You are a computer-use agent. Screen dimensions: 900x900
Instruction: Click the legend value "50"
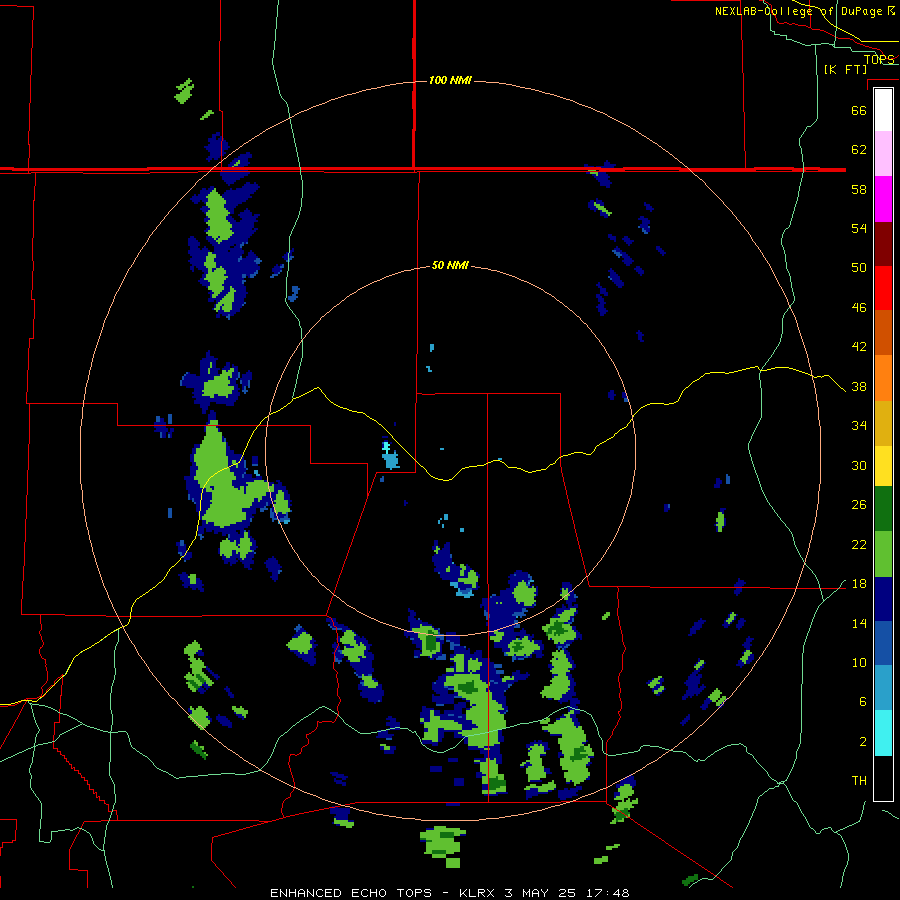[x=859, y=268]
